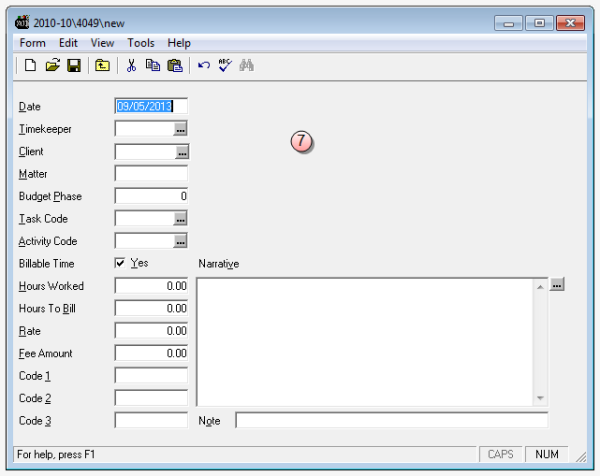Open the Form menu
The width and height of the screenshot is (600, 476).
33,43
